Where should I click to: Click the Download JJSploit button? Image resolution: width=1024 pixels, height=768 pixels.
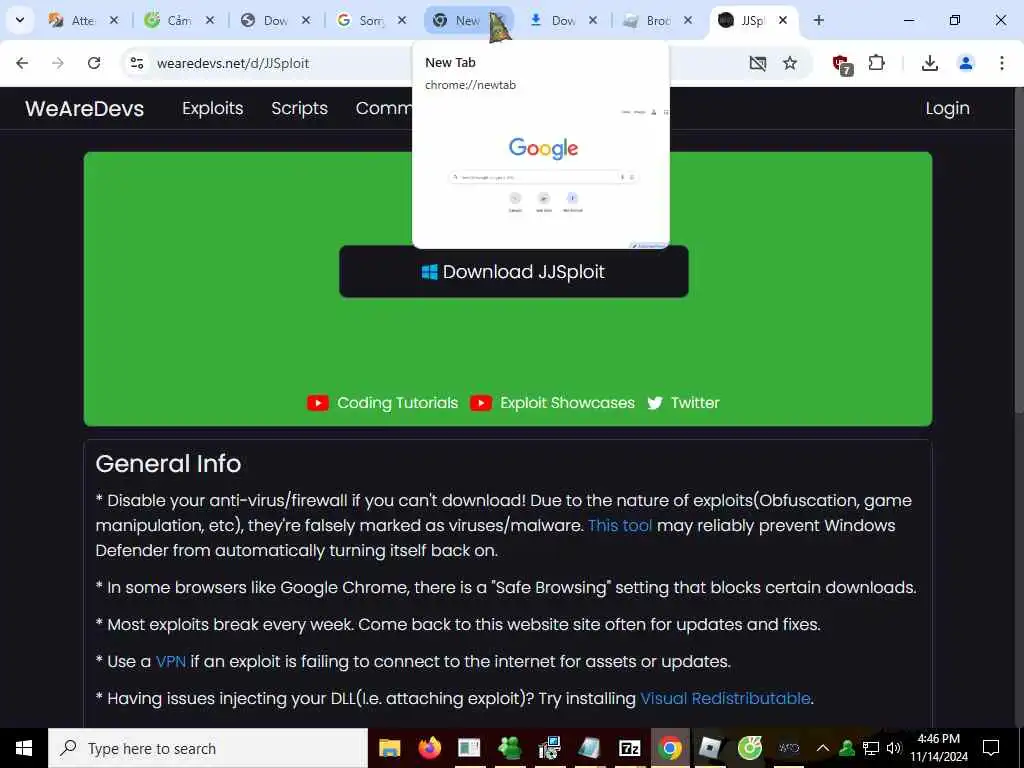pos(513,272)
